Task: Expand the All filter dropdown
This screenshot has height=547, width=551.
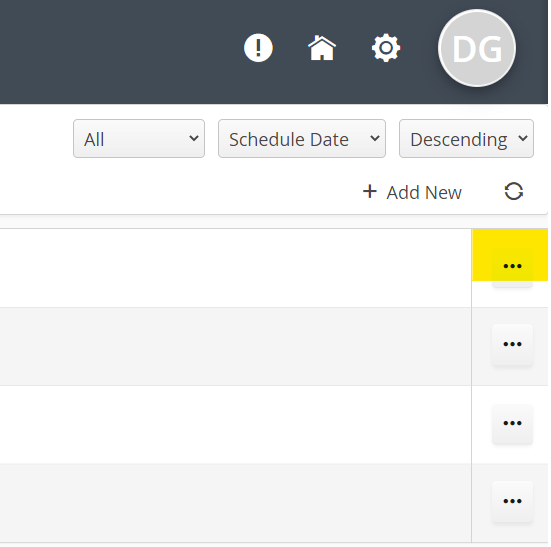Action: 139,138
